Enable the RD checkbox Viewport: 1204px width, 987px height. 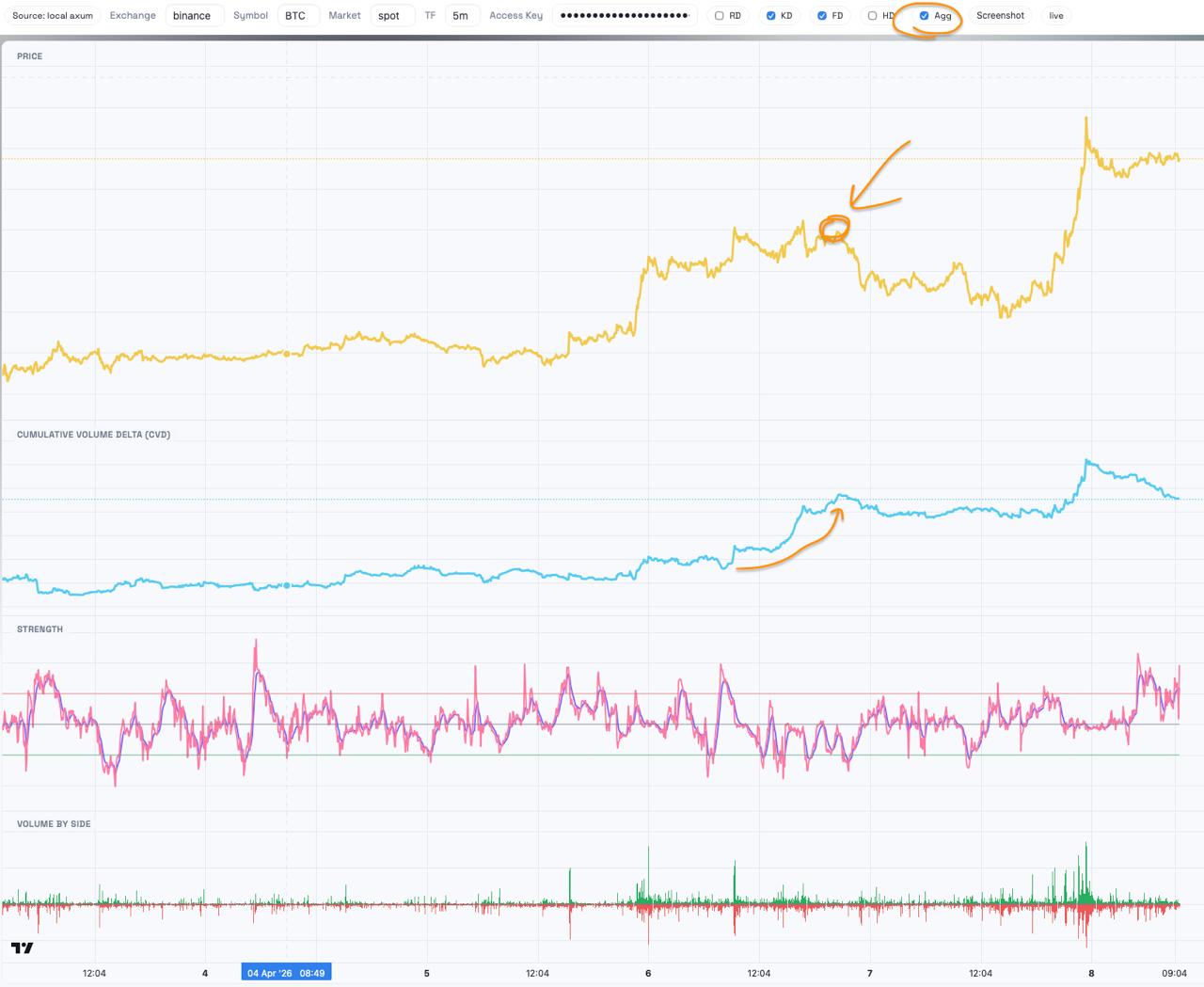tap(720, 16)
